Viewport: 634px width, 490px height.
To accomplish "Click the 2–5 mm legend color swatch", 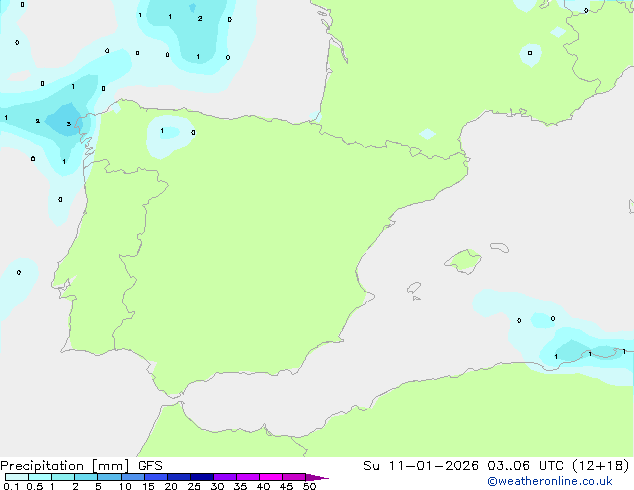I will click(x=86, y=477).
